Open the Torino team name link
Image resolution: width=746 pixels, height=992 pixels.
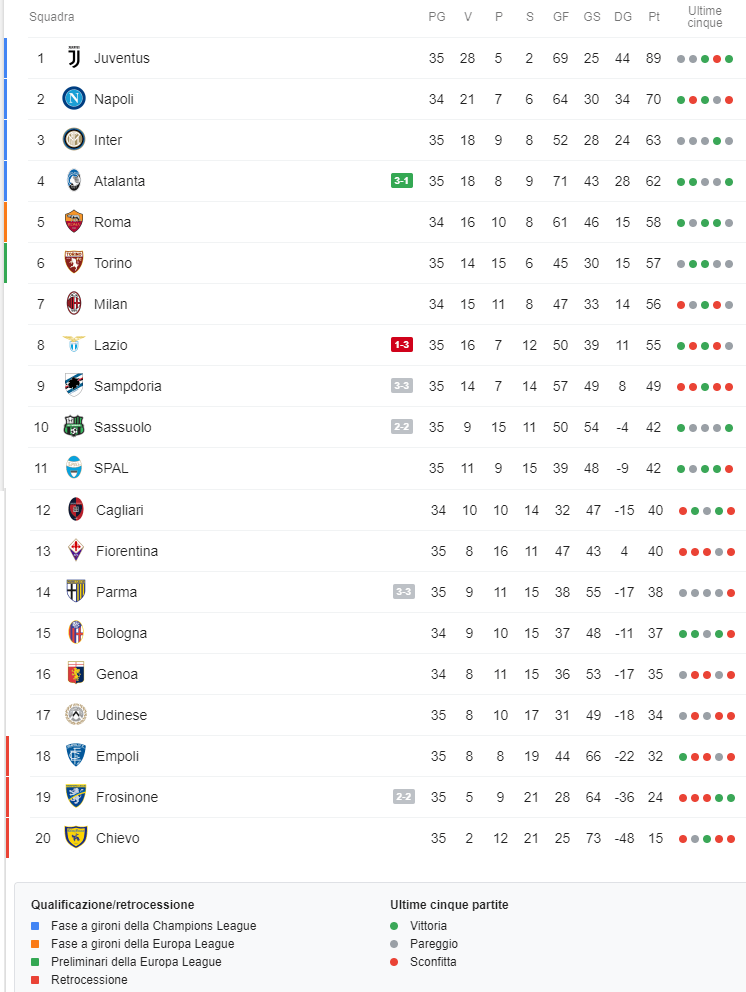point(113,263)
